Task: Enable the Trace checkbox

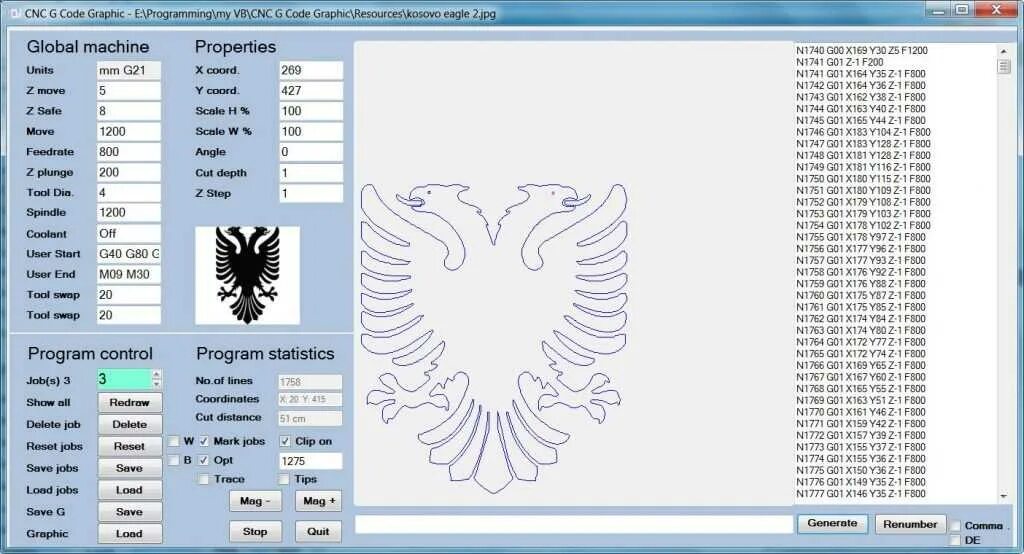Action: pyautogui.click(x=204, y=480)
